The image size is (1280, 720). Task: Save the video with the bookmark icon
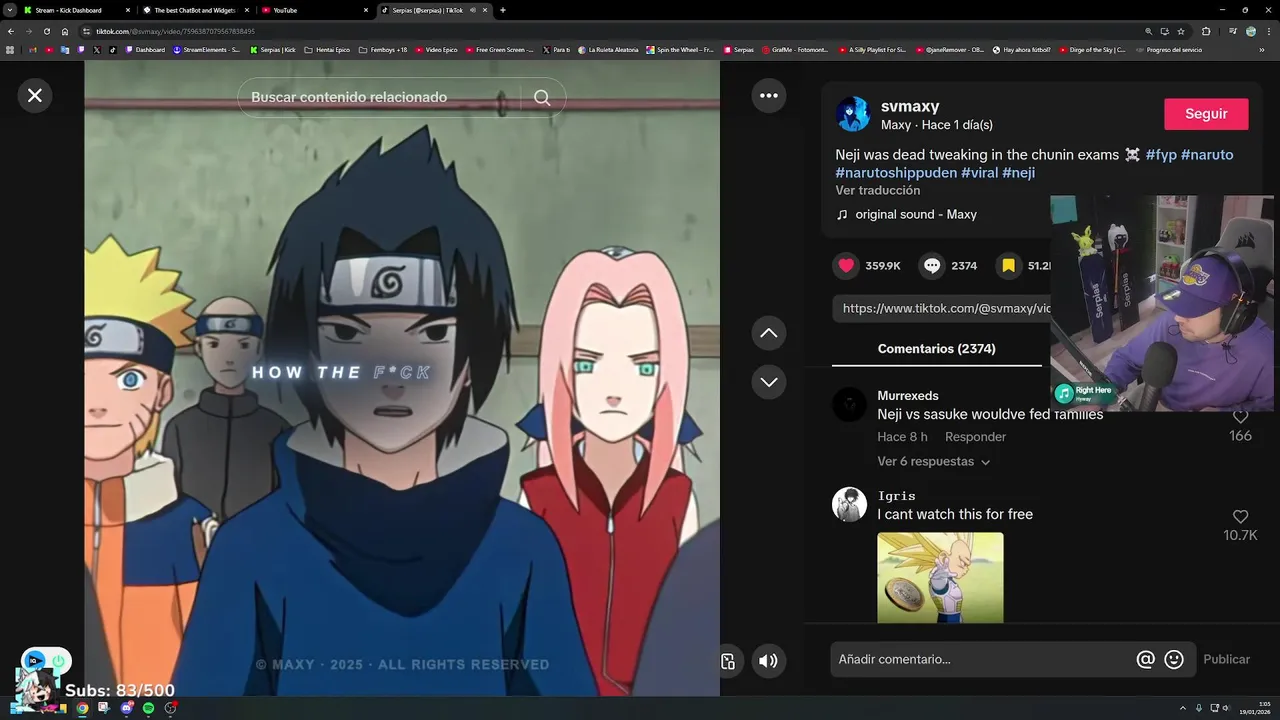coord(1008,265)
